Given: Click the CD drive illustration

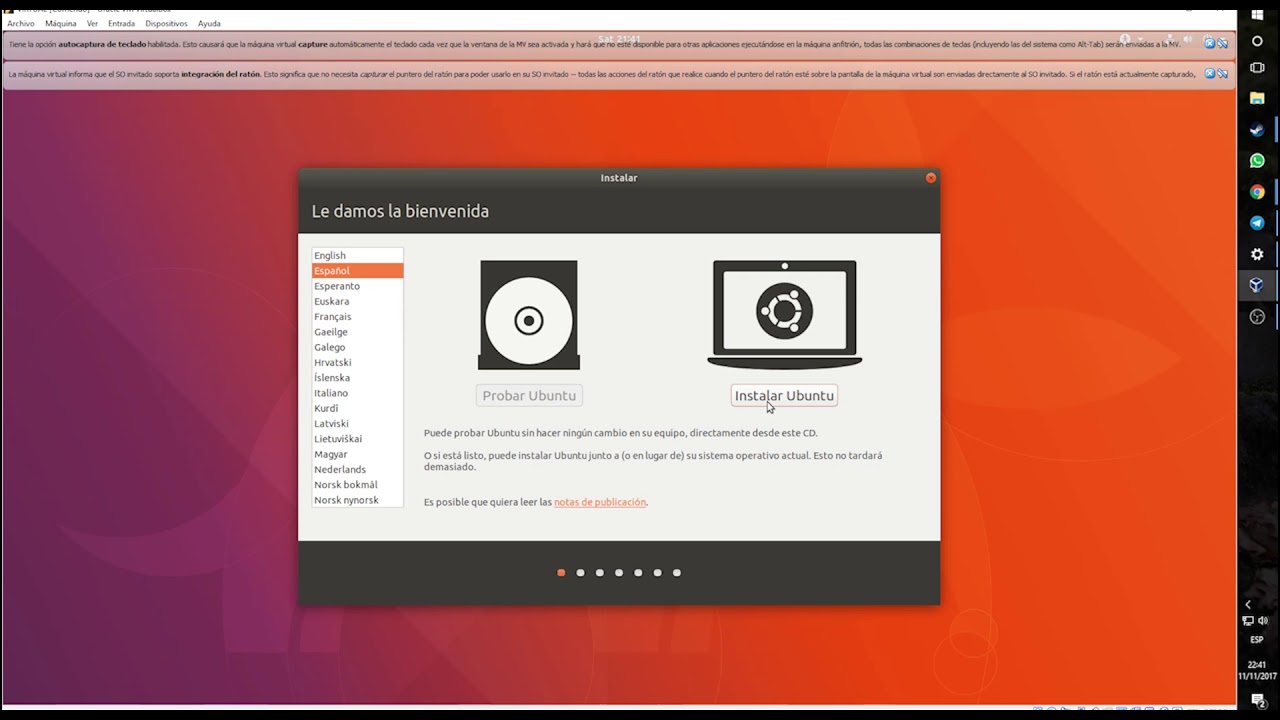Looking at the screenshot, I should (529, 315).
